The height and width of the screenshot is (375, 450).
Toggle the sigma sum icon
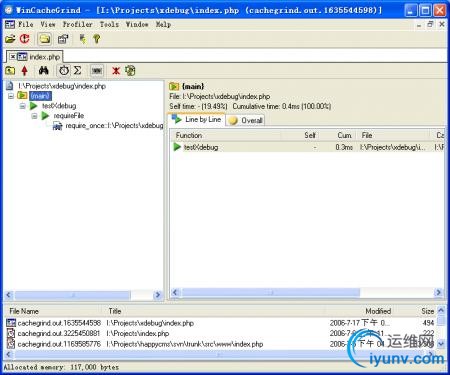click(78, 71)
